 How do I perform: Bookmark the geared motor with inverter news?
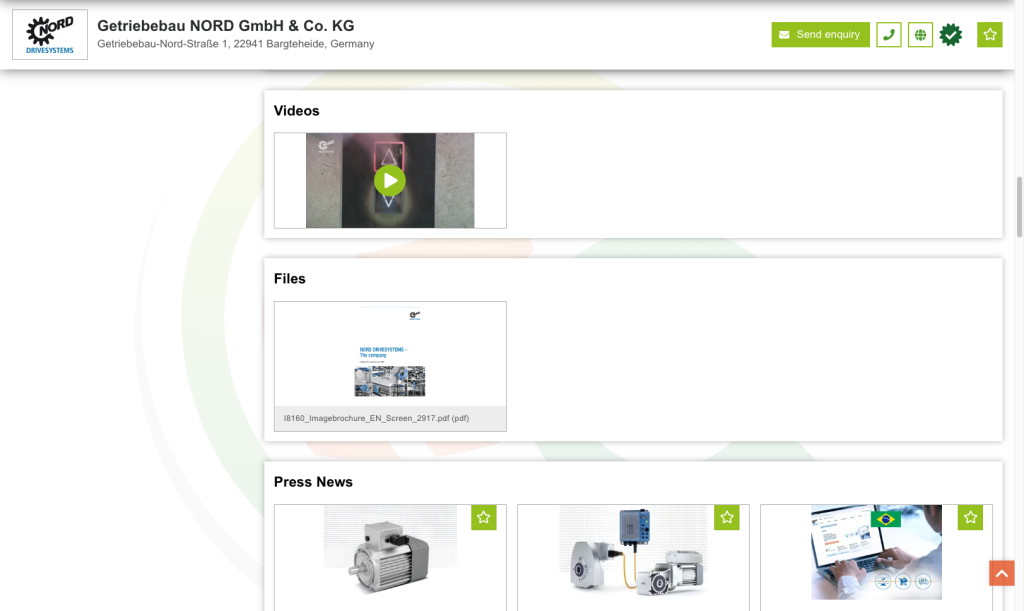(726, 517)
